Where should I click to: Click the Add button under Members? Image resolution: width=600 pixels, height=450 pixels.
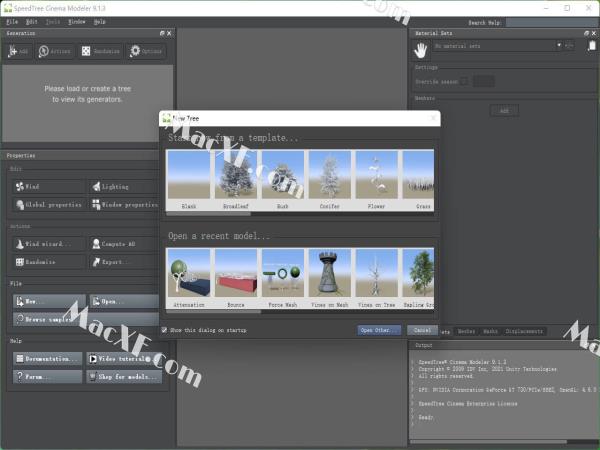point(504,111)
